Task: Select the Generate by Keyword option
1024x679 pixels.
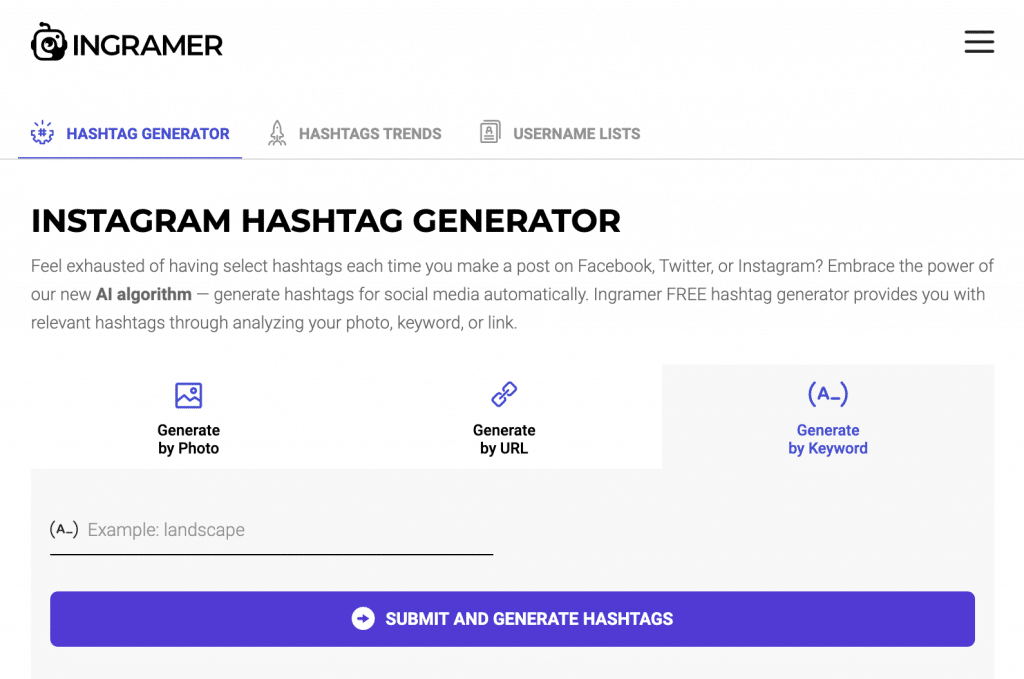Action: click(x=828, y=417)
